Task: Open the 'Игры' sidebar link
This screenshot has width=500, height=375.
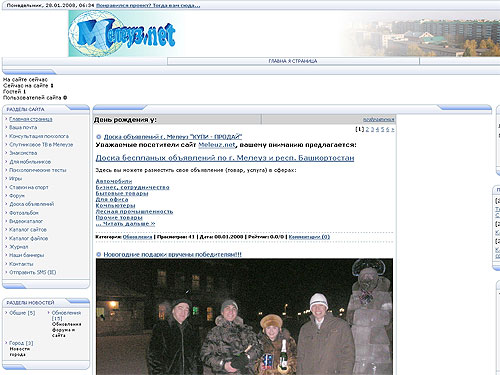Action: [16, 179]
